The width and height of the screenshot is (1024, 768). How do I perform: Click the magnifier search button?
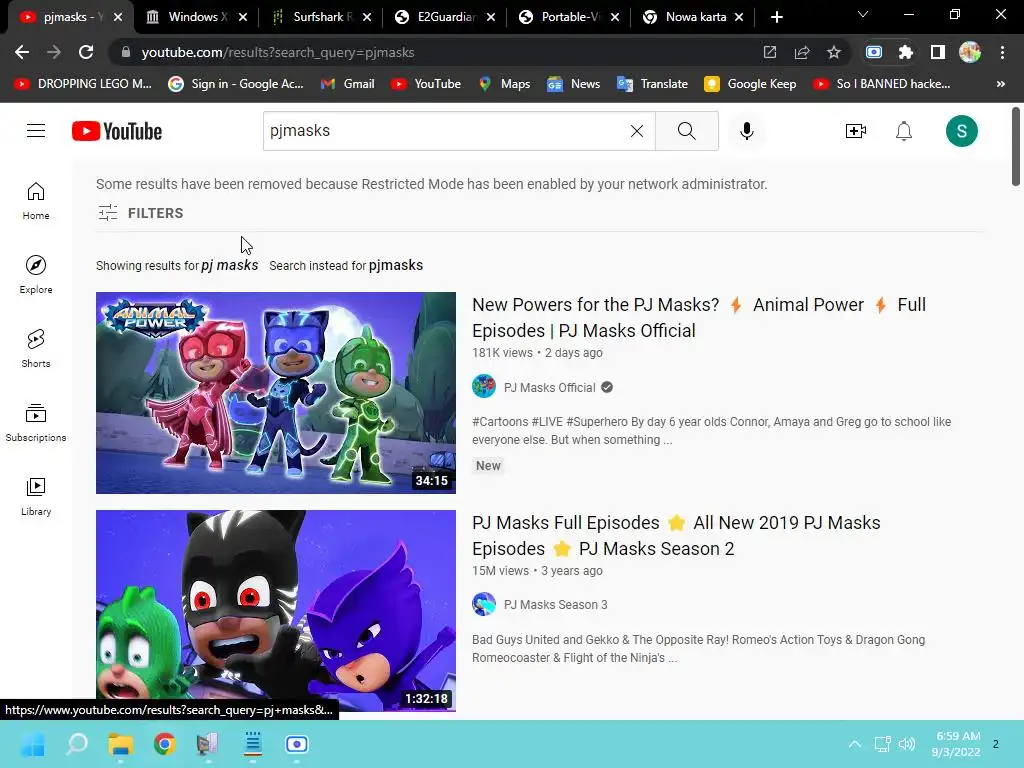686,131
